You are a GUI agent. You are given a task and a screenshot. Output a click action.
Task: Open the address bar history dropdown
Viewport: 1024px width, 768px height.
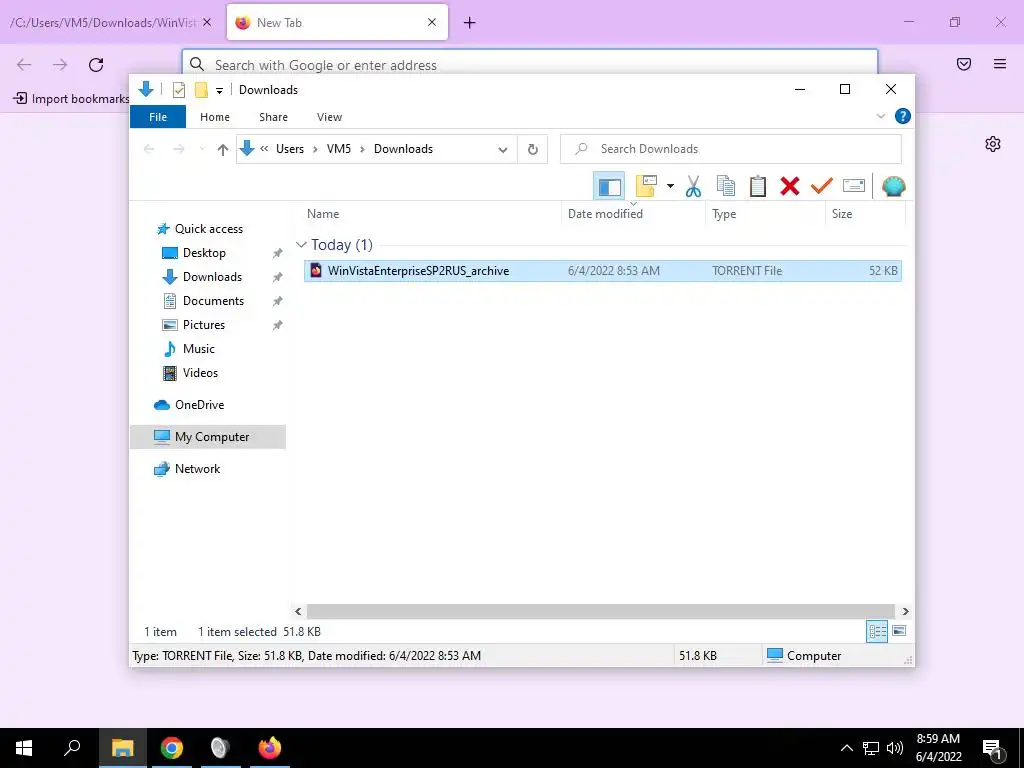click(x=503, y=150)
